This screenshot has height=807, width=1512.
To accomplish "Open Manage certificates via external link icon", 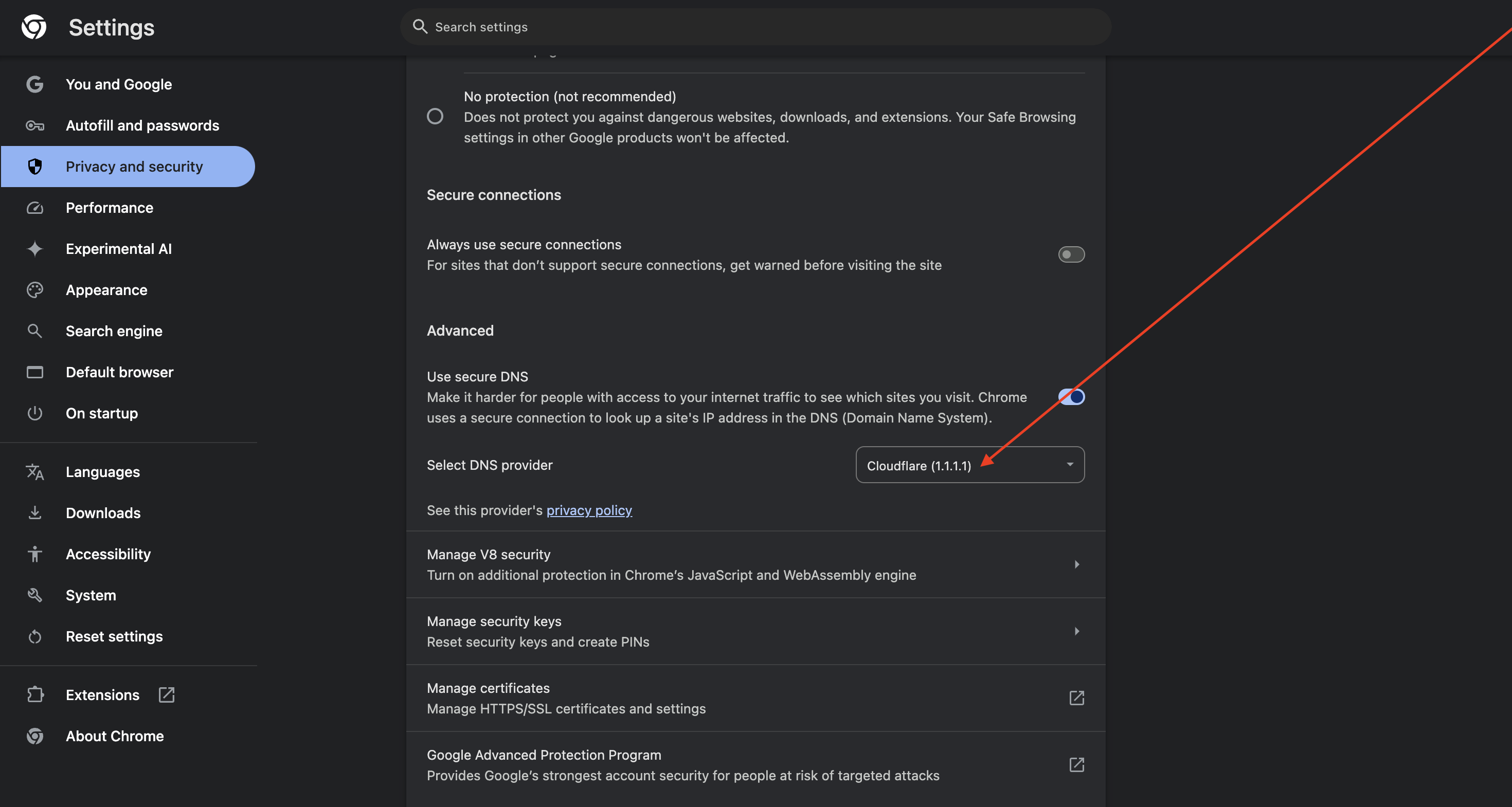I will click(1076, 698).
